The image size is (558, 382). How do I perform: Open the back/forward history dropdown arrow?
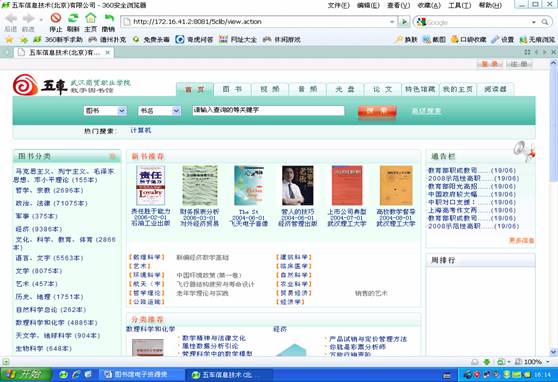coord(41,19)
